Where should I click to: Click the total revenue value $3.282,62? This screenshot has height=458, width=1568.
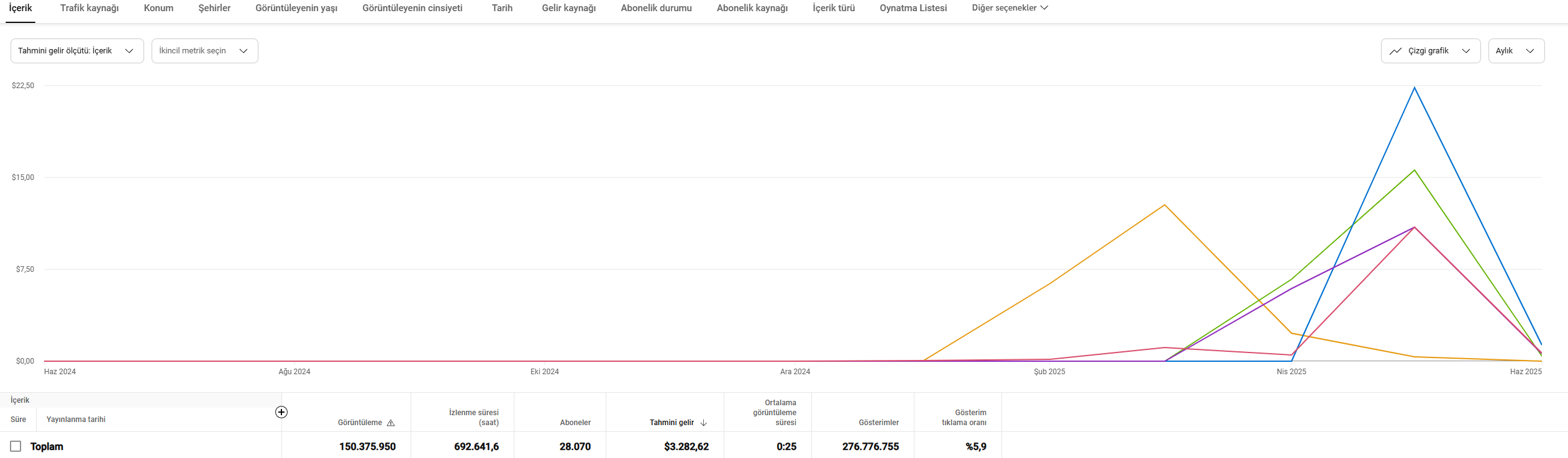686,447
